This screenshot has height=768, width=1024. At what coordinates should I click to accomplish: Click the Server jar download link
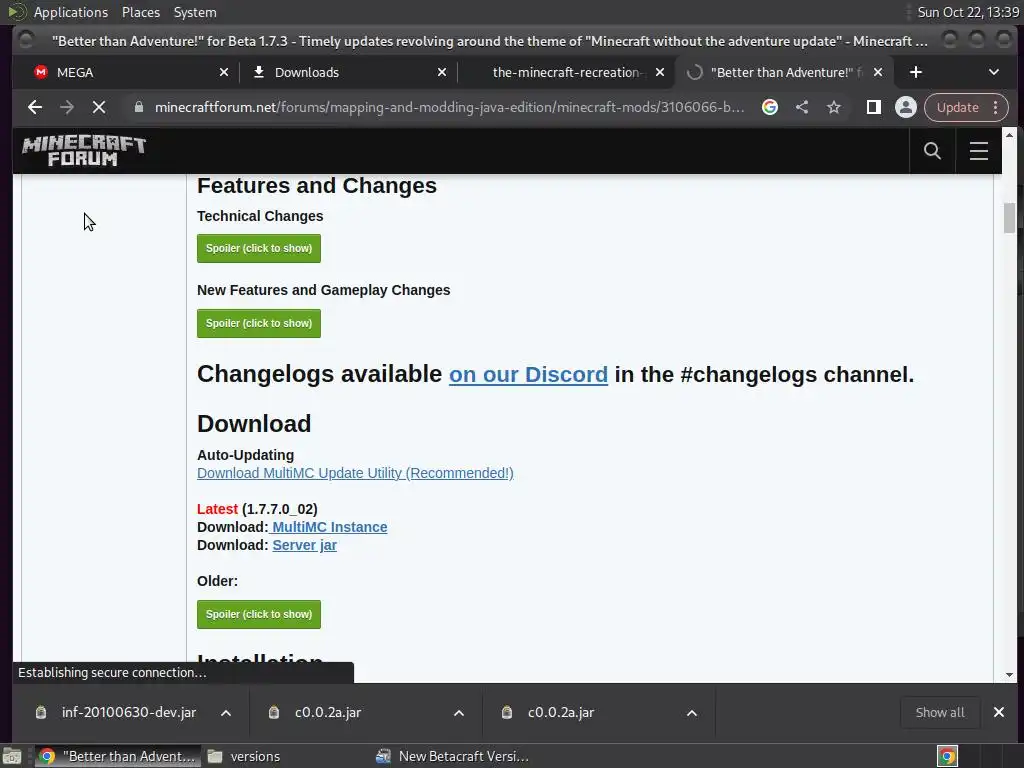tap(304, 545)
